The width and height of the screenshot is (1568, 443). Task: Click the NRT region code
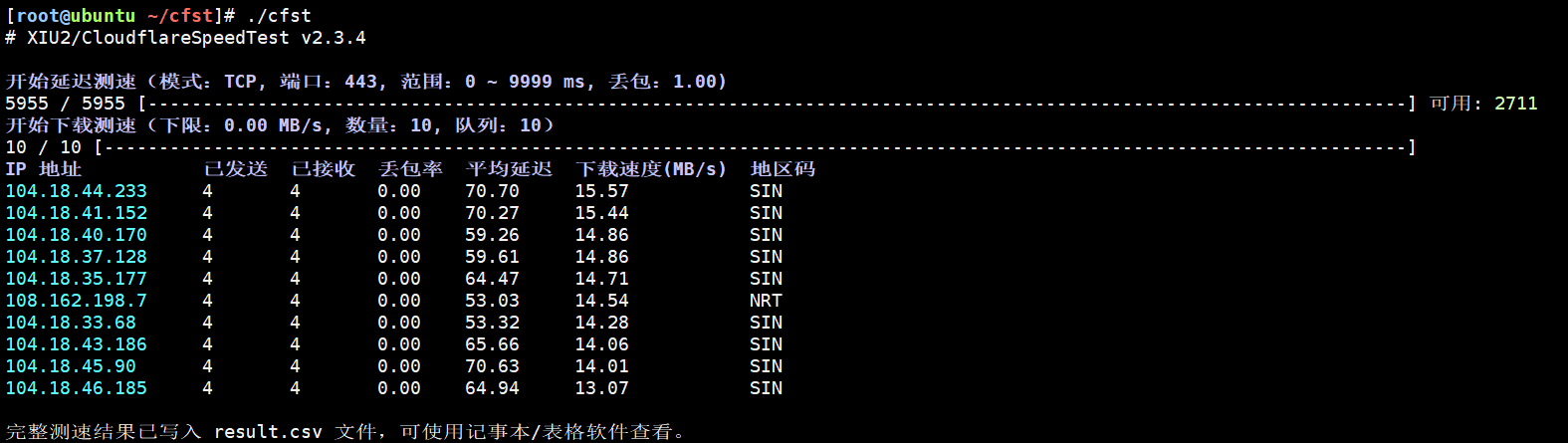(x=766, y=301)
